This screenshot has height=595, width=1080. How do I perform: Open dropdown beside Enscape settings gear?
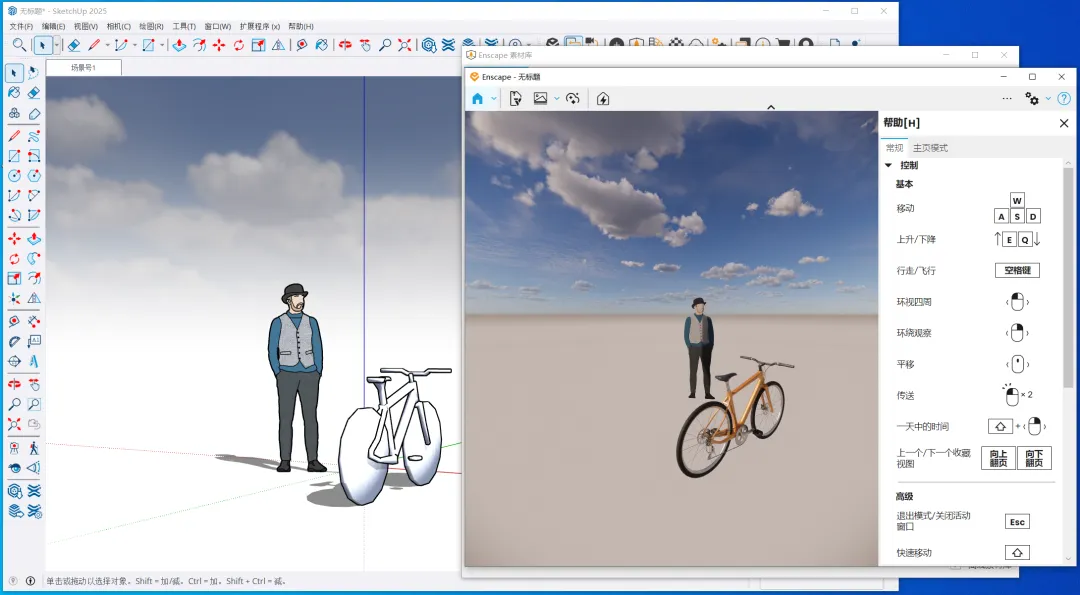click(x=1048, y=98)
